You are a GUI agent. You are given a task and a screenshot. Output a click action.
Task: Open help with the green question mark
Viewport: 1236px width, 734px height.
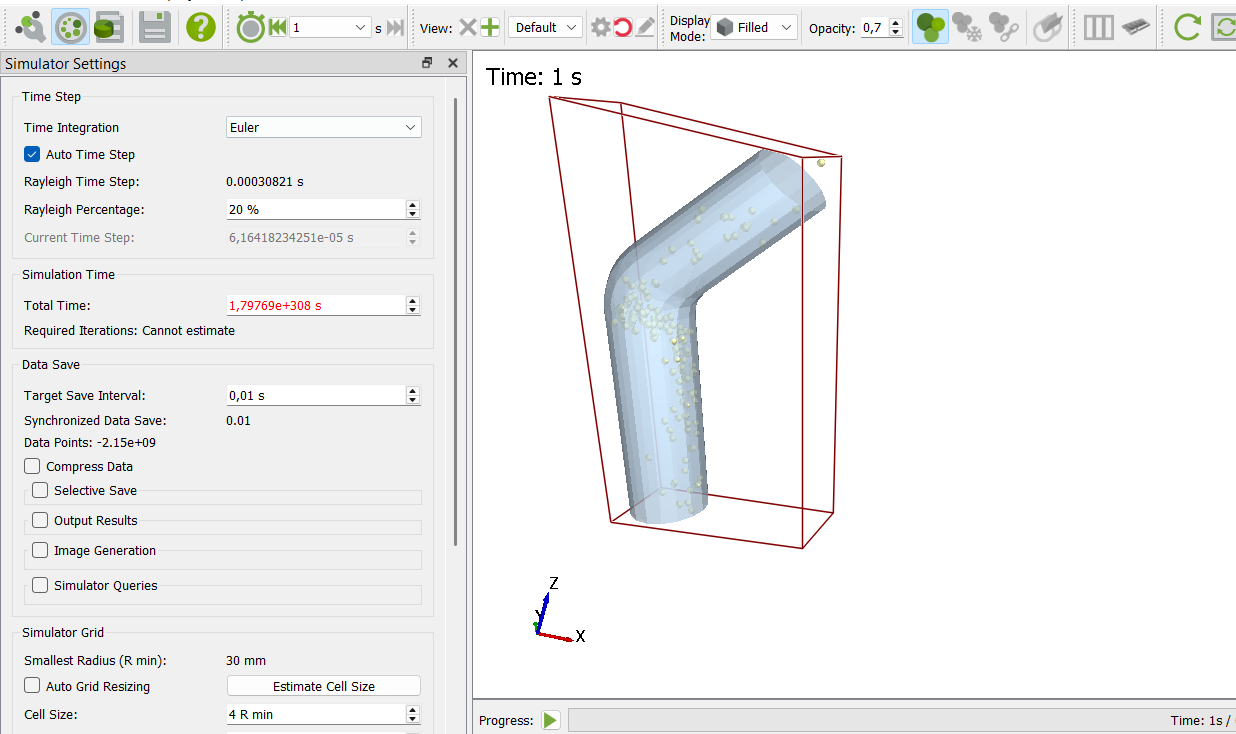pyautogui.click(x=201, y=27)
